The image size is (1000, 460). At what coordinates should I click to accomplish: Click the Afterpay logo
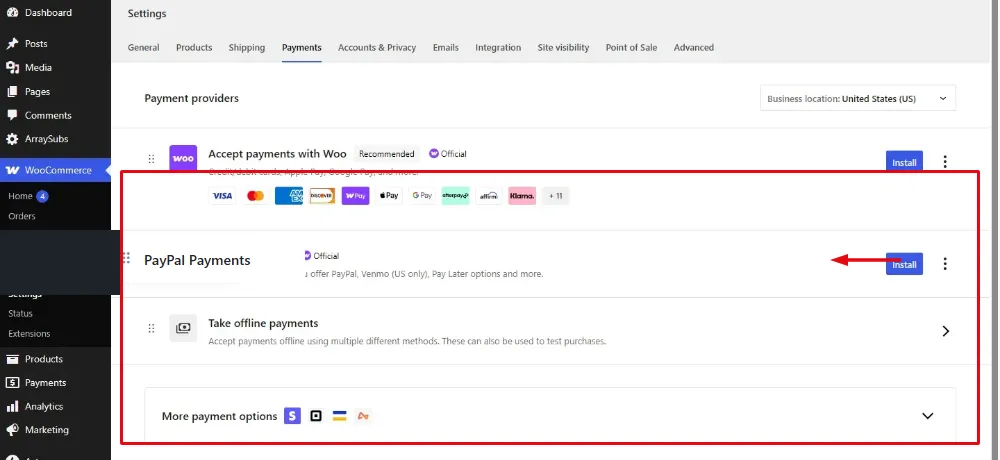click(455, 196)
